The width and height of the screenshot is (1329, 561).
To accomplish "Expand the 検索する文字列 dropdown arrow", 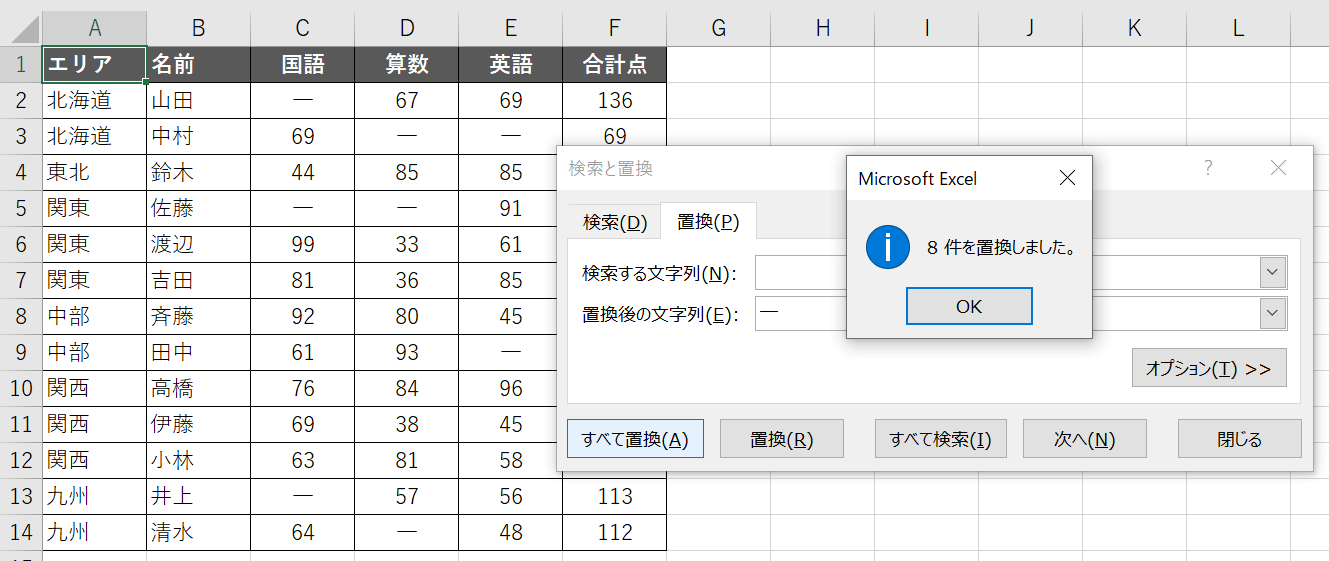I will [1272, 272].
